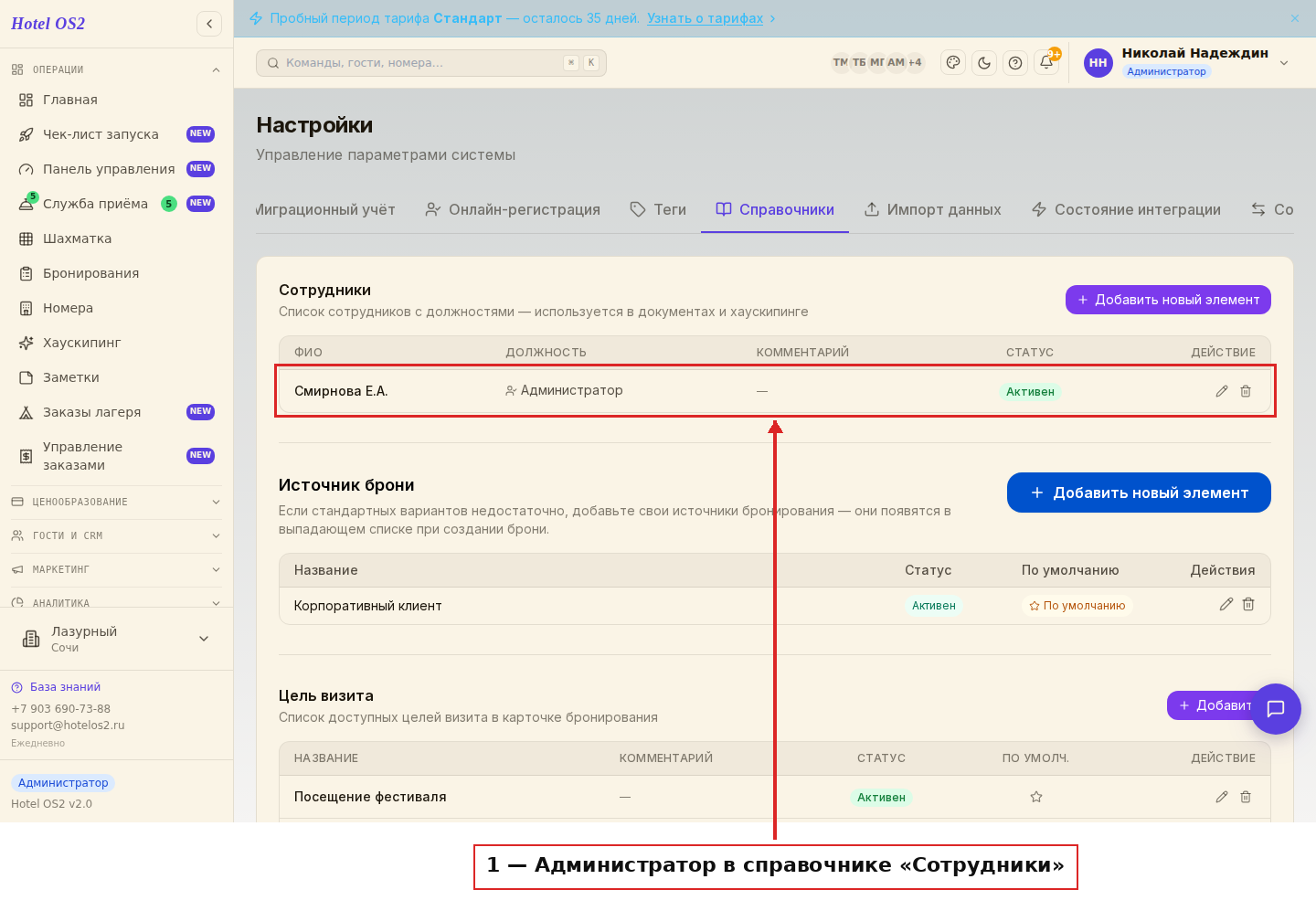Expand ГОСТИ И CRM sidebar group
Screen dimensions: 1316x911
click(x=116, y=535)
